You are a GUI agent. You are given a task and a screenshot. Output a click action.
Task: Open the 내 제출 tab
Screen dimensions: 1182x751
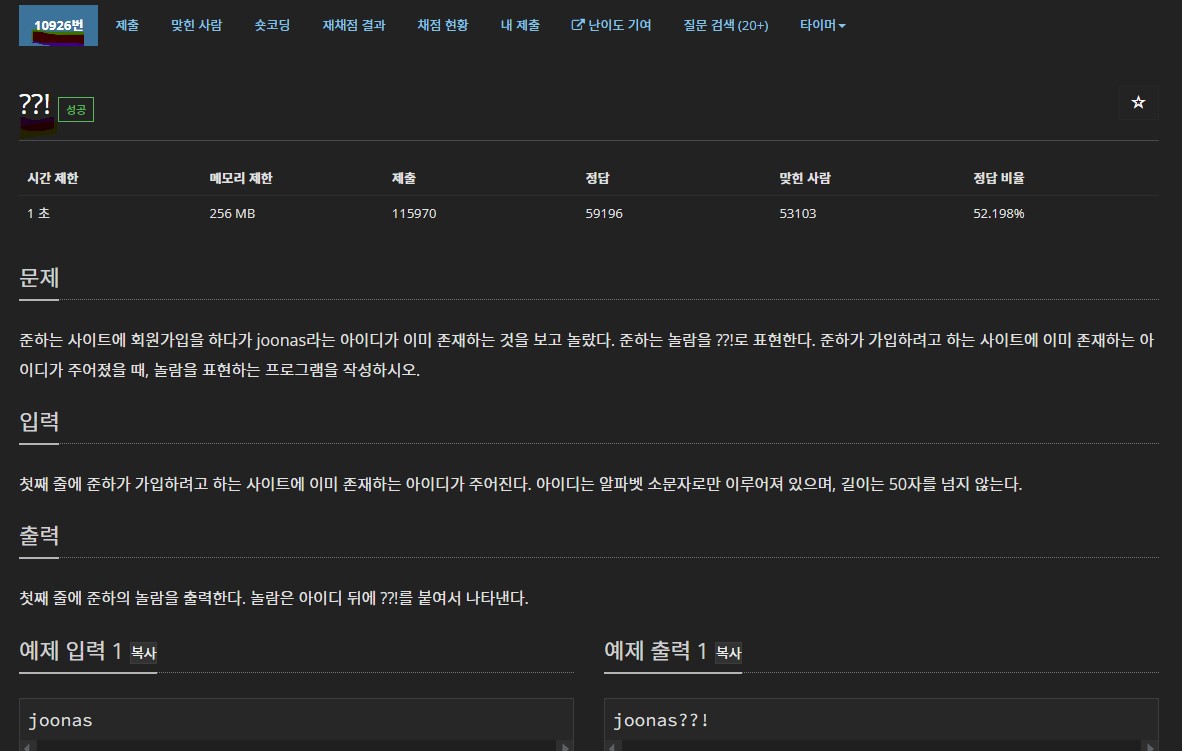(x=519, y=25)
